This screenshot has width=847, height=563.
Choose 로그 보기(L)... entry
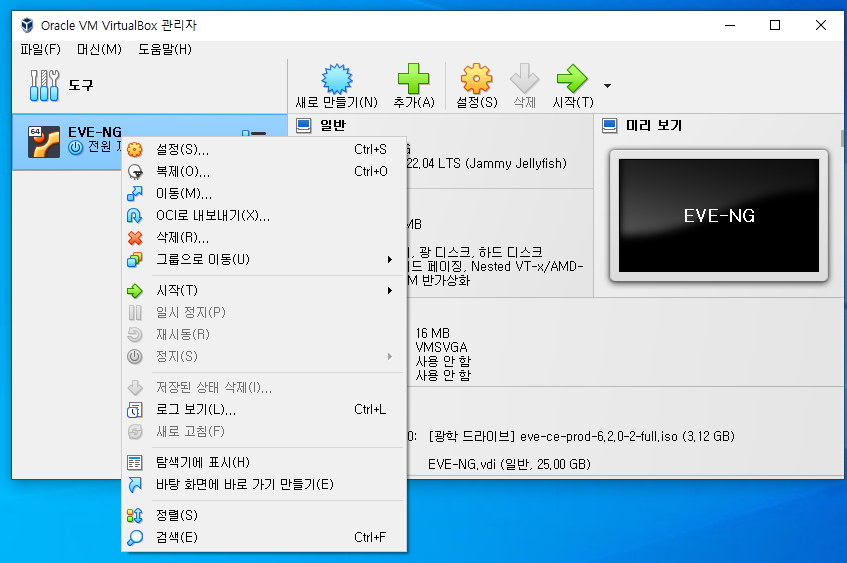(x=264, y=410)
